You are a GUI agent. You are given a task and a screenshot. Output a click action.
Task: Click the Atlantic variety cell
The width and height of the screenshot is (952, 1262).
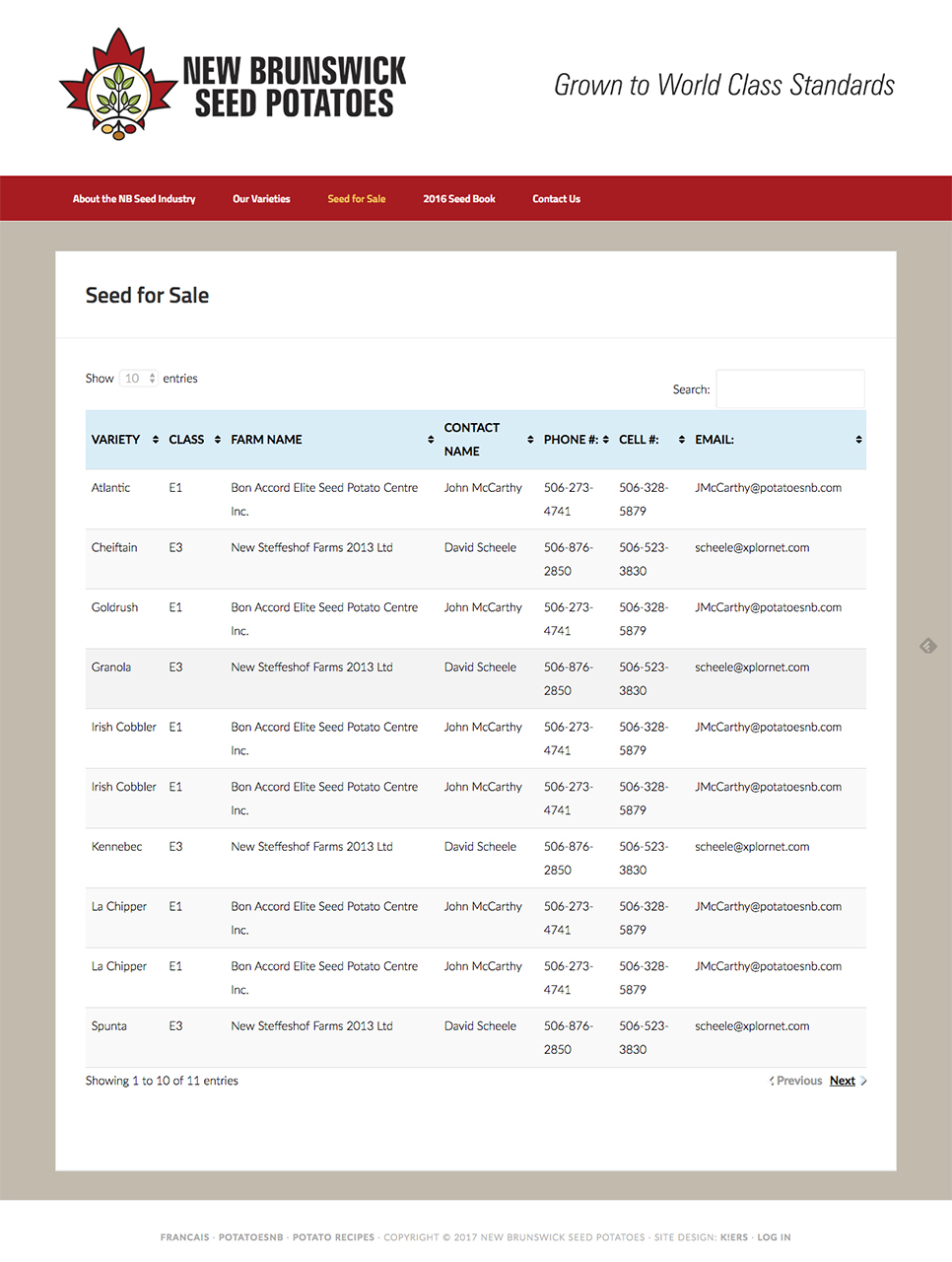pyautogui.click(x=110, y=488)
